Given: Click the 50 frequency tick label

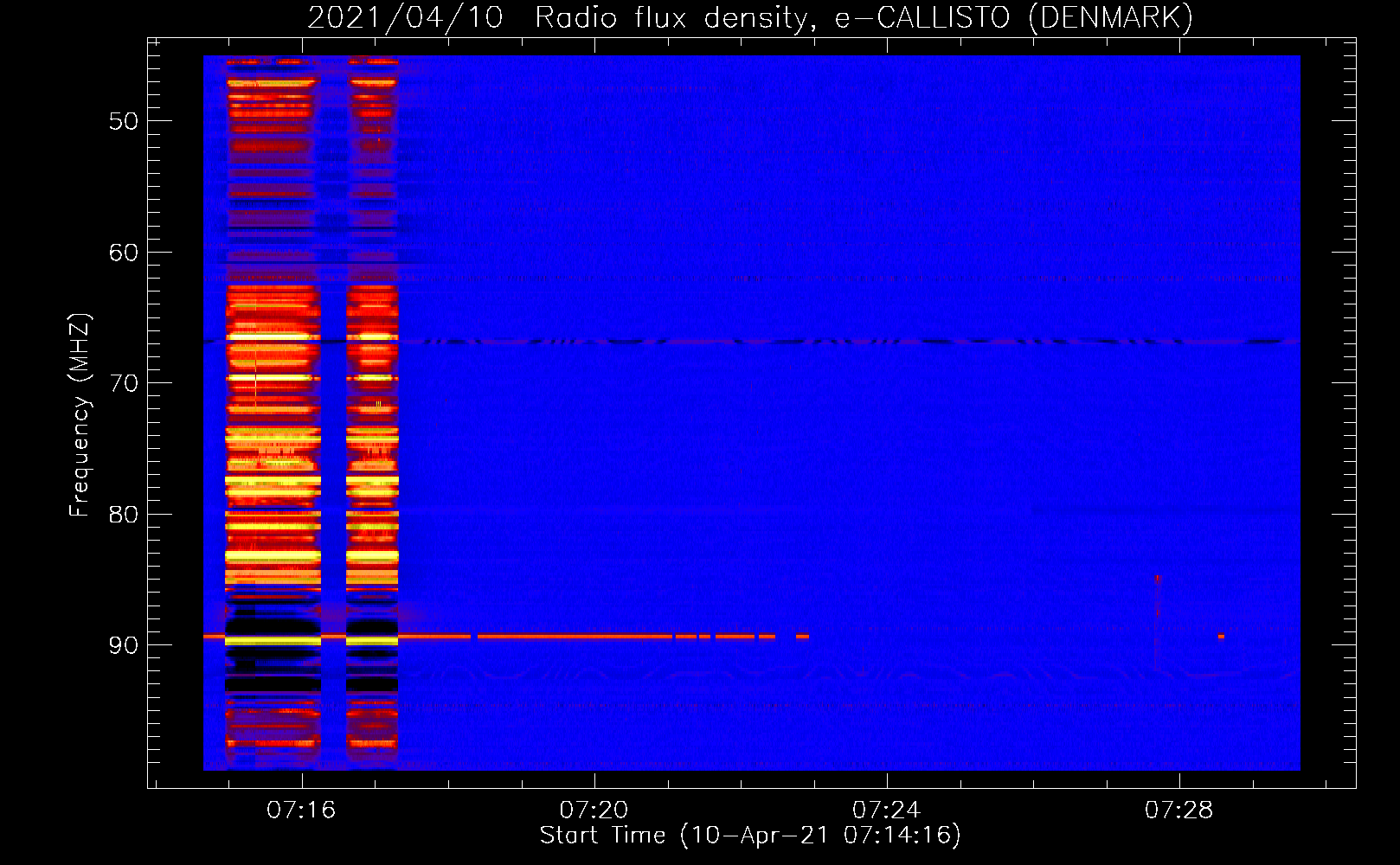Looking at the screenshot, I should (x=124, y=121).
